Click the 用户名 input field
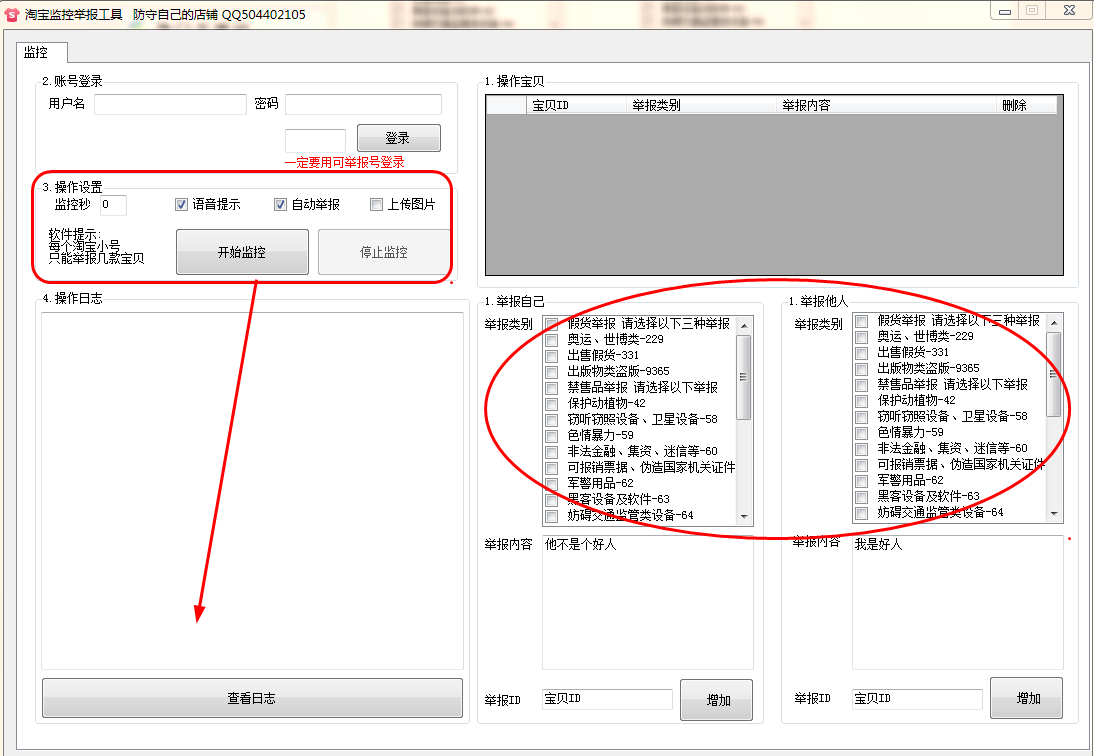 point(170,104)
